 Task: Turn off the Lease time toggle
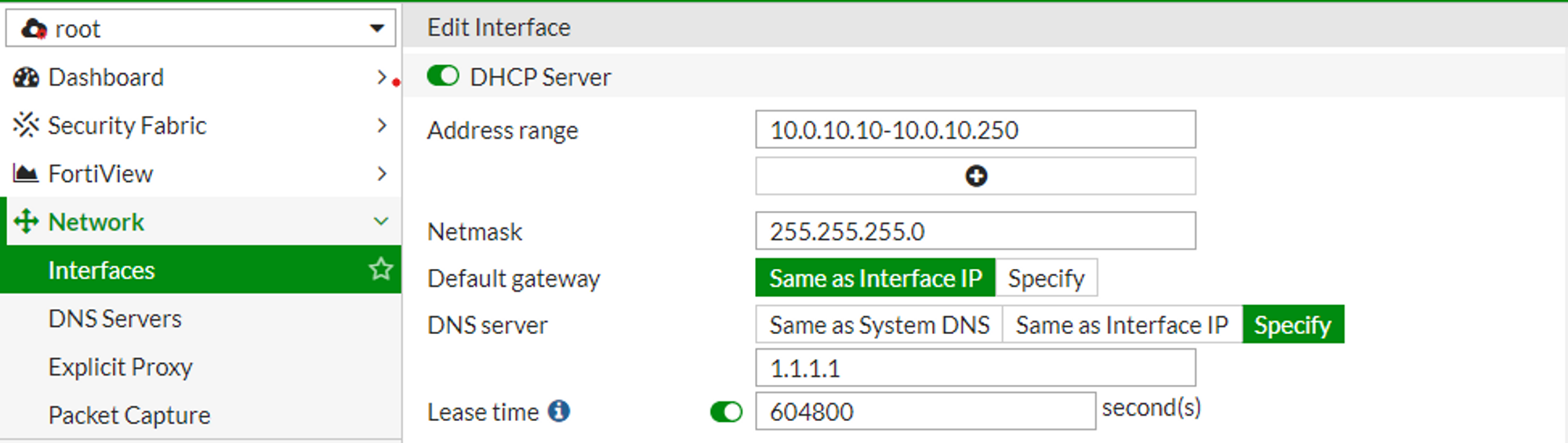pyautogui.click(x=726, y=412)
